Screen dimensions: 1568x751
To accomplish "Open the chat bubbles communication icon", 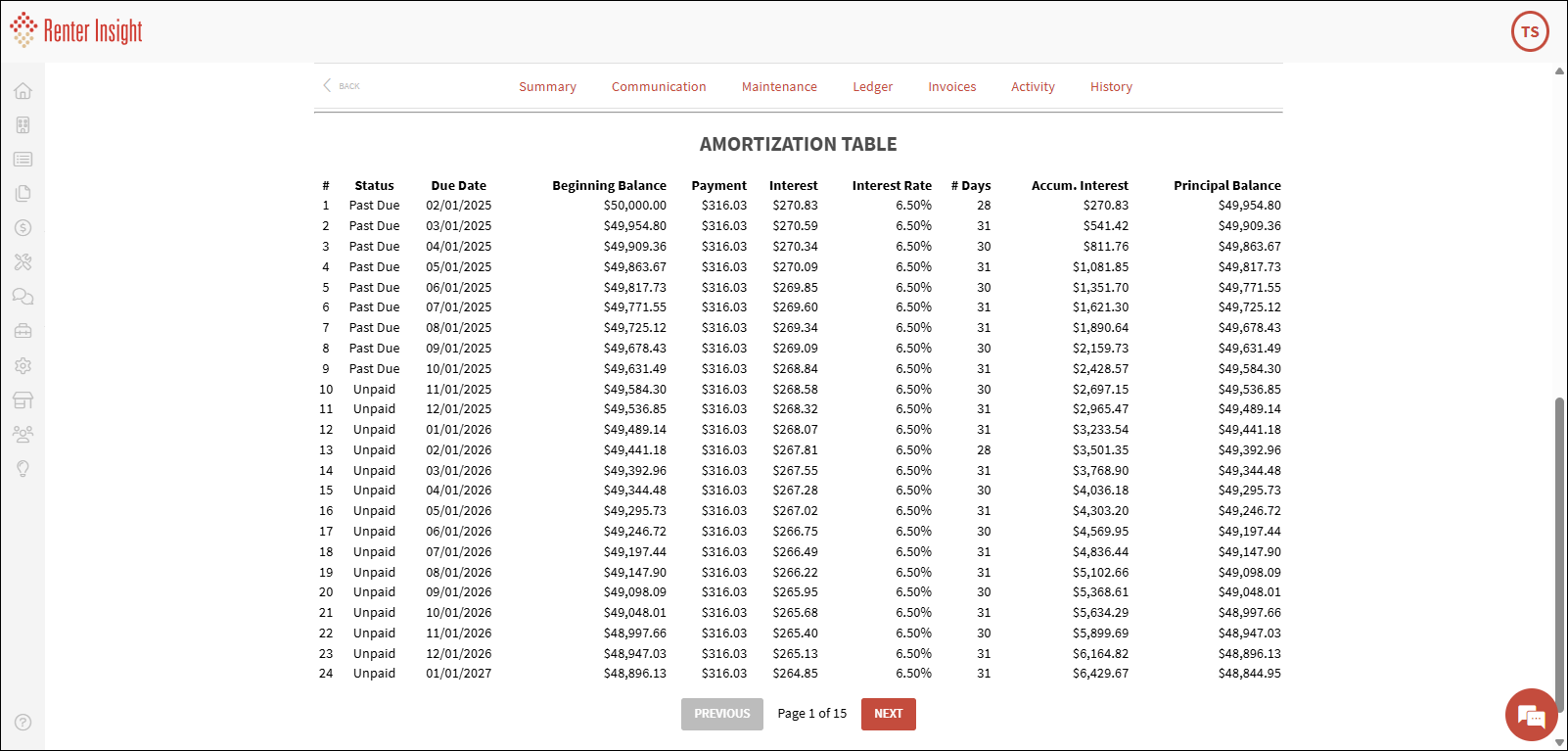I will tap(23, 297).
